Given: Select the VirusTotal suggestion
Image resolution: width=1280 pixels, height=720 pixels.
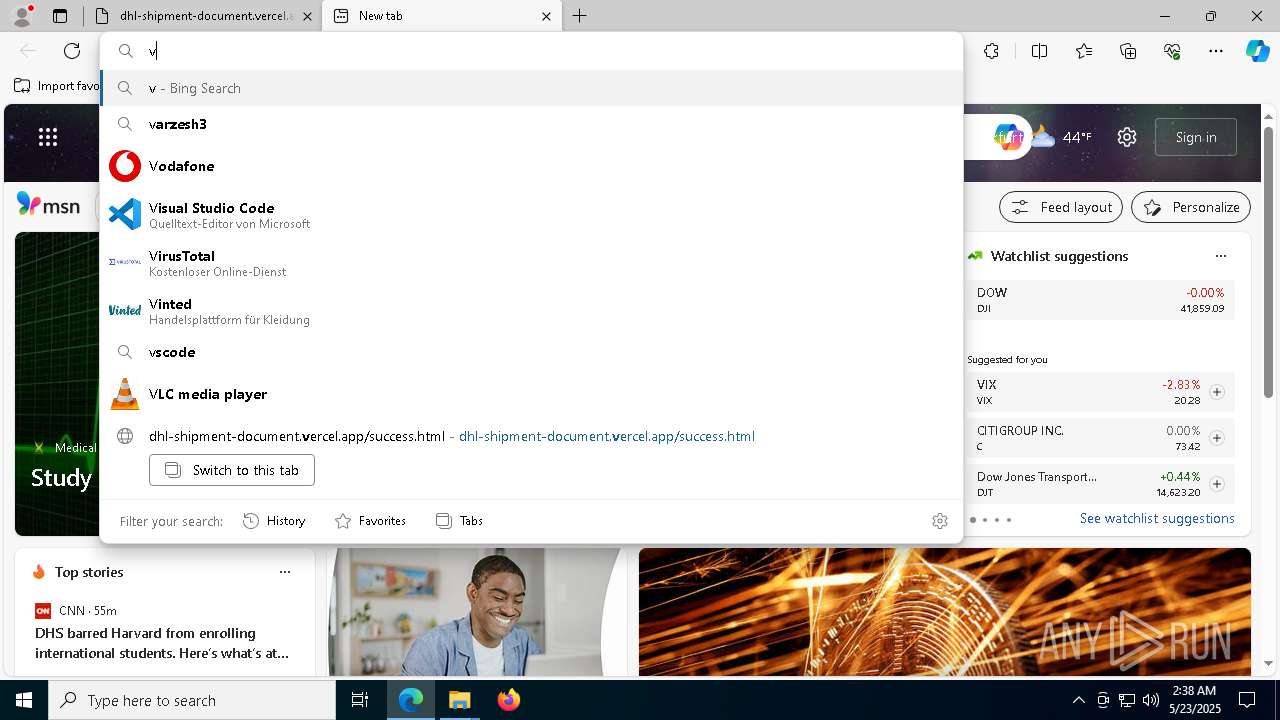Looking at the screenshot, I should (531, 262).
